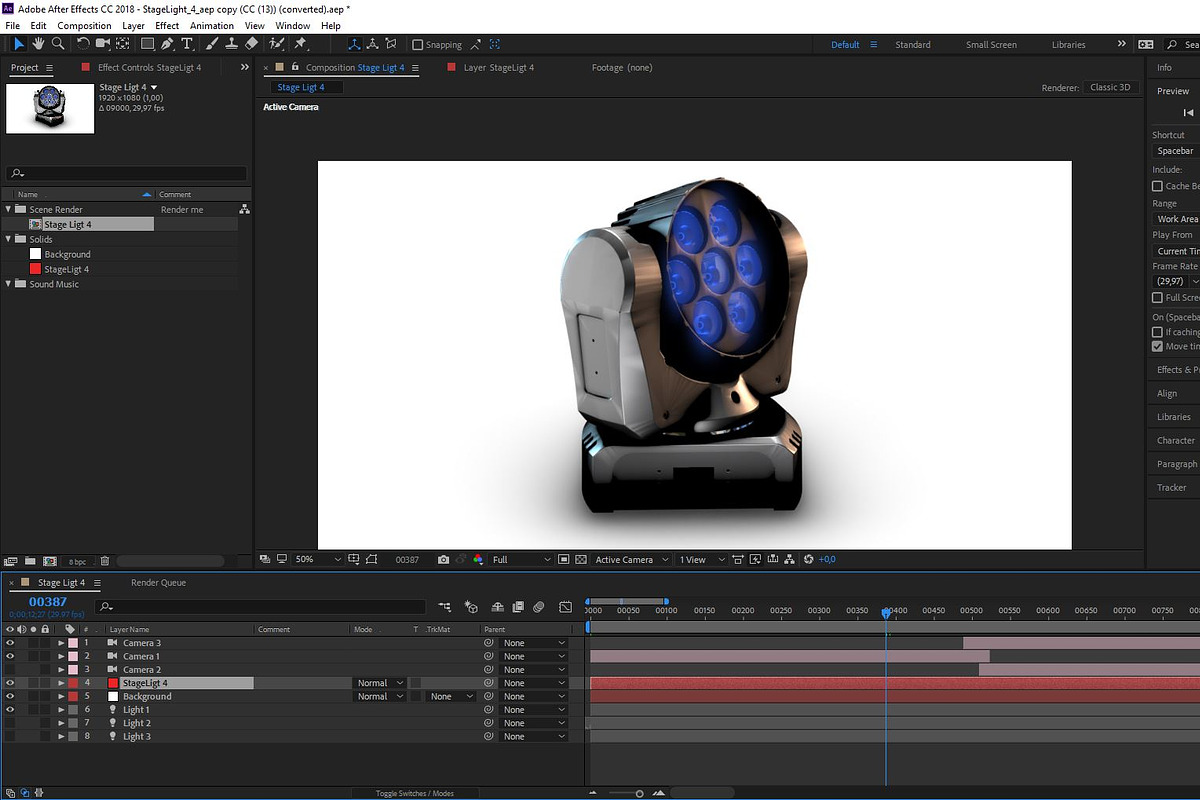1200x800 pixels.
Task: Select the Selection arrow tool
Action: click(18, 44)
